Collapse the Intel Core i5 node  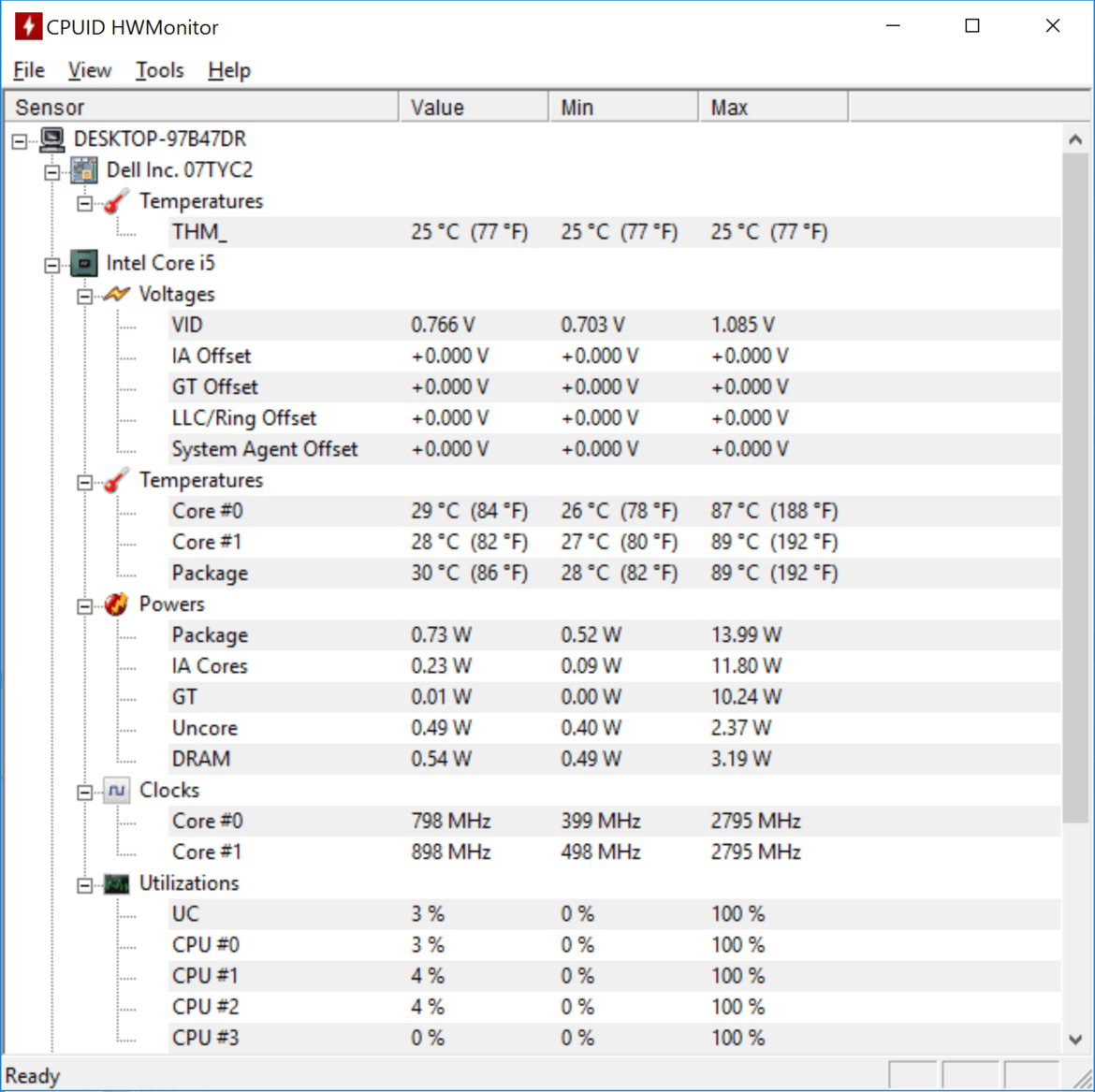coord(52,266)
